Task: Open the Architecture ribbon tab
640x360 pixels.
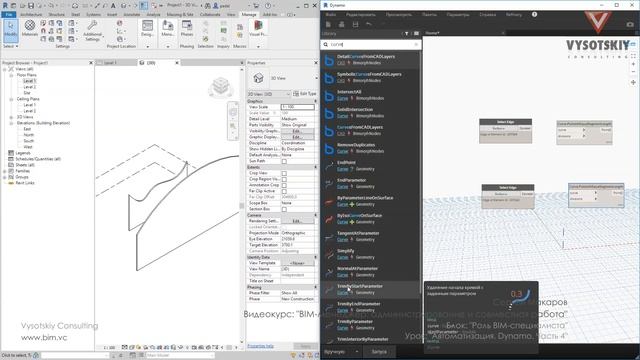Action: click(x=31, y=14)
